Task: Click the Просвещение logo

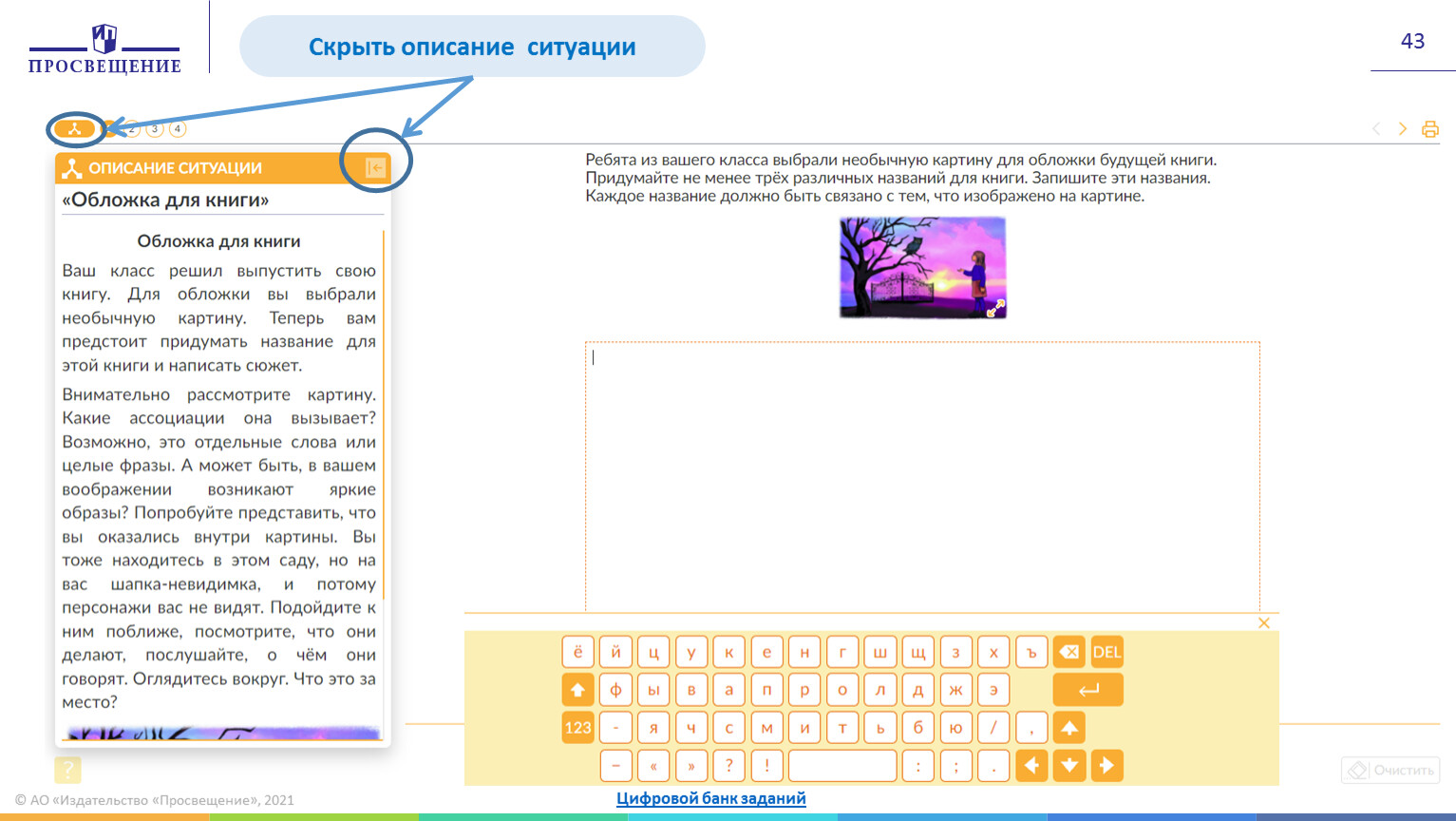Action: point(104,49)
